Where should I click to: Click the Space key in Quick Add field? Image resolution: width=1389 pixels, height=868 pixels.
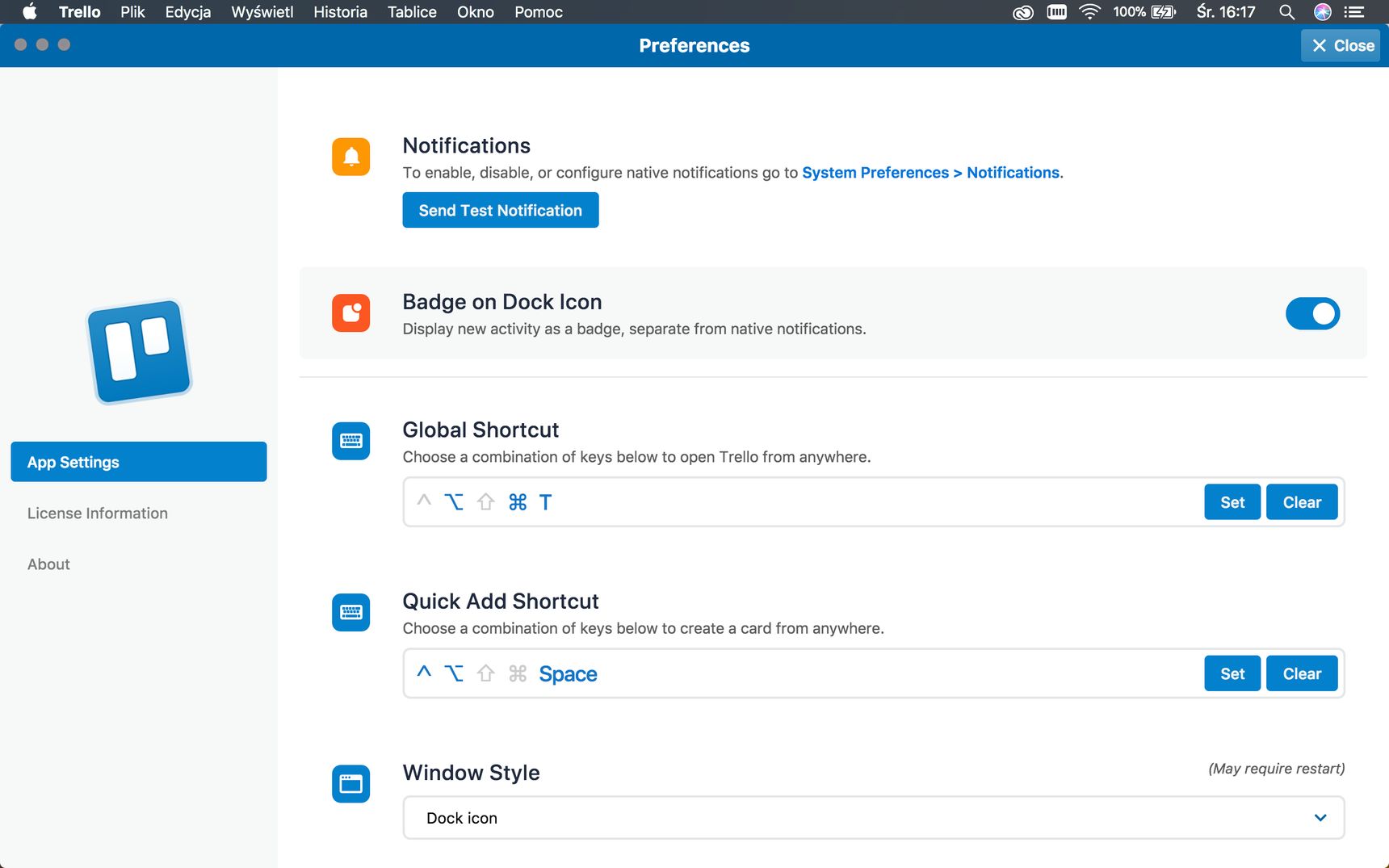point(568,674)
